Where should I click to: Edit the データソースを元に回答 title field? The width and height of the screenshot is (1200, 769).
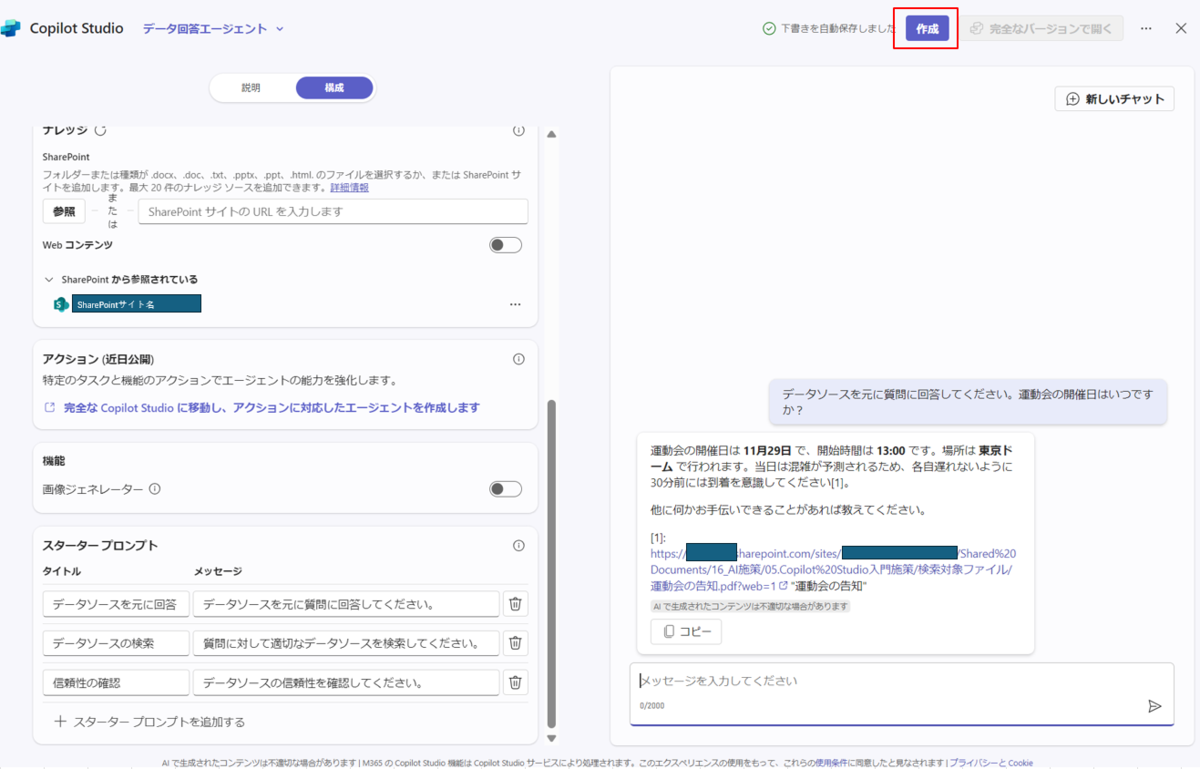[116, 604]
